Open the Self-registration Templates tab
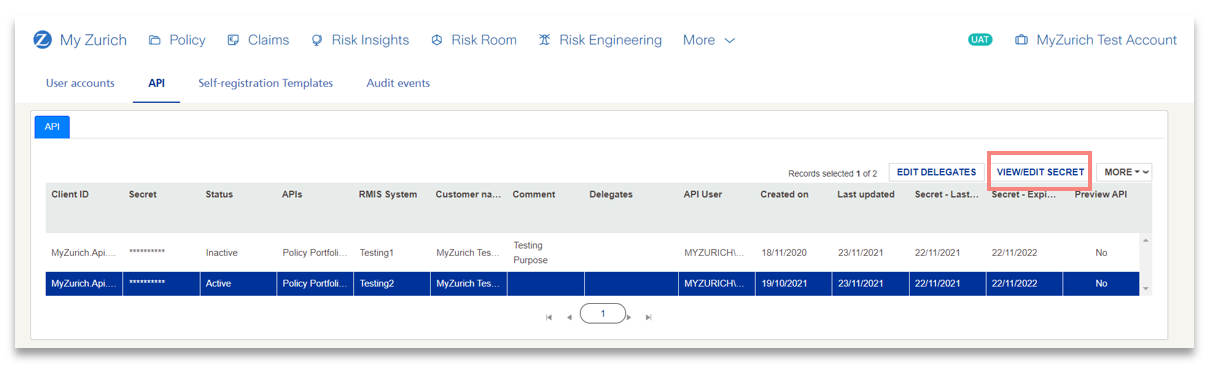1213x374 pixels. click(x=265, y=83)
